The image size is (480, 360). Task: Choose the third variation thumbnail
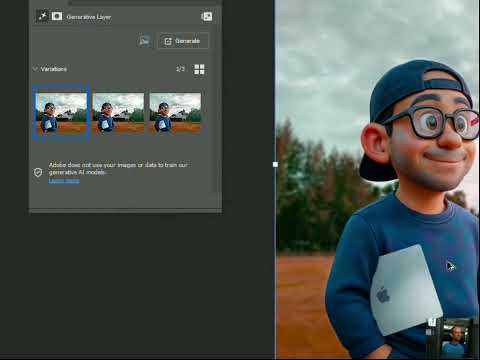pyautogui.click(x=175, y=113)
